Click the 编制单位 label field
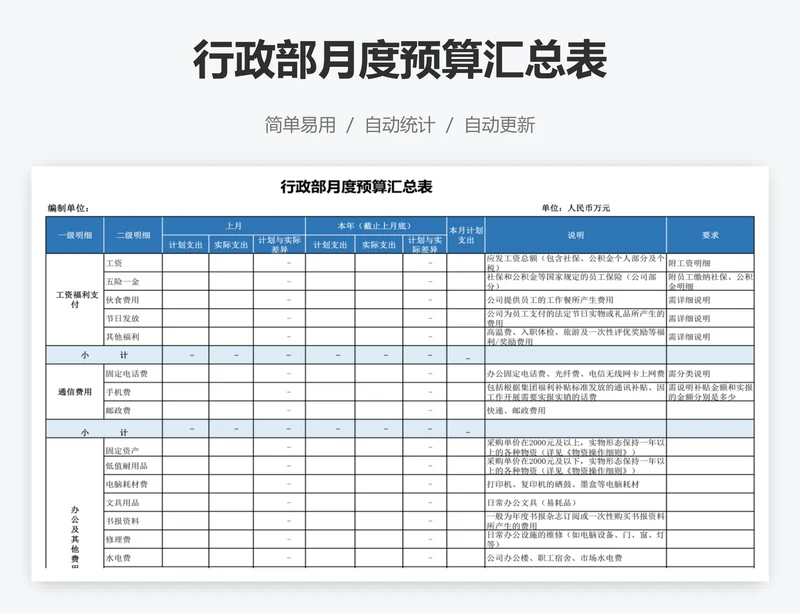This screenshot has width=800, height=613. (68, 208)
